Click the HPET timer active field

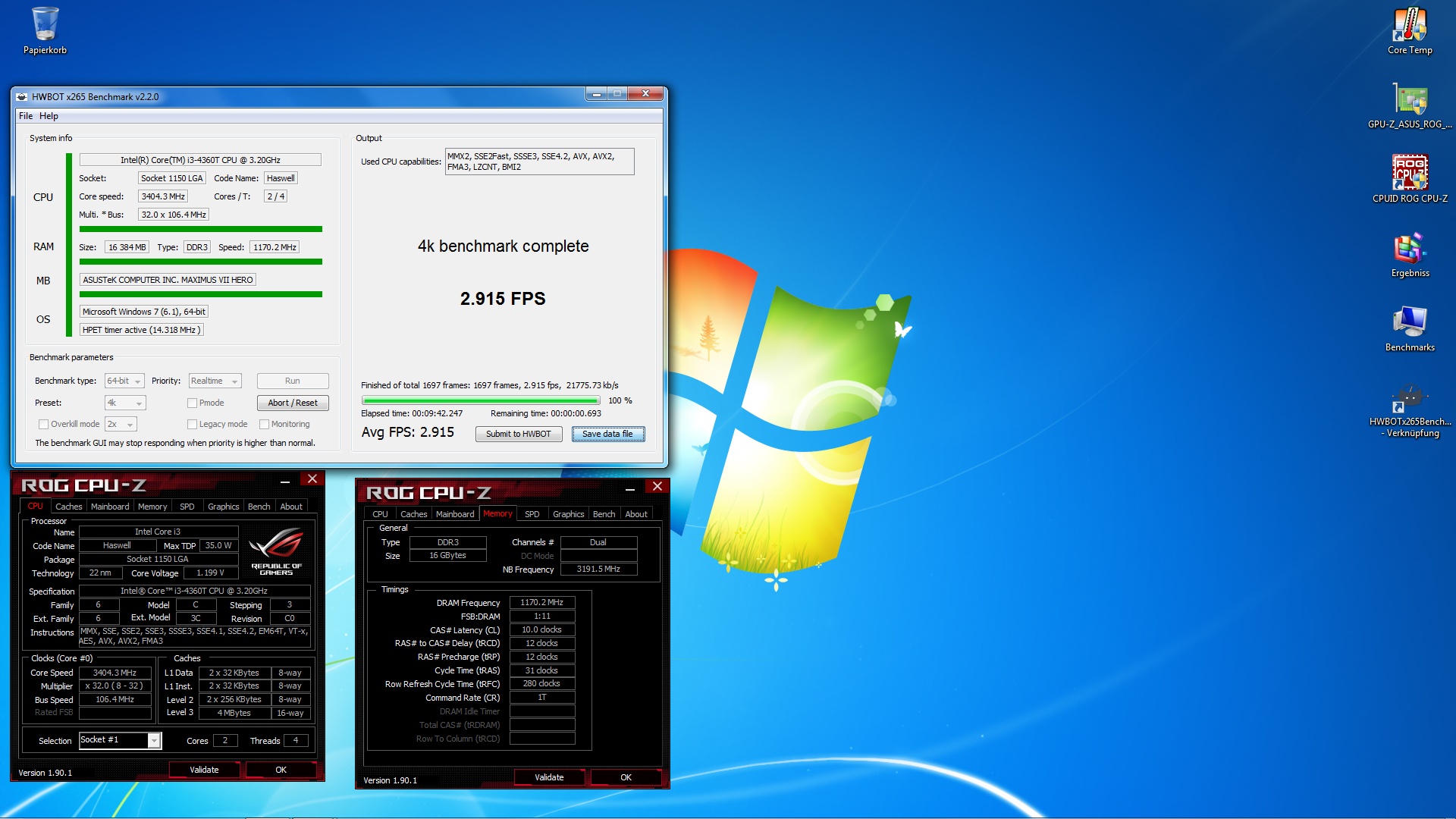point(141,330)
